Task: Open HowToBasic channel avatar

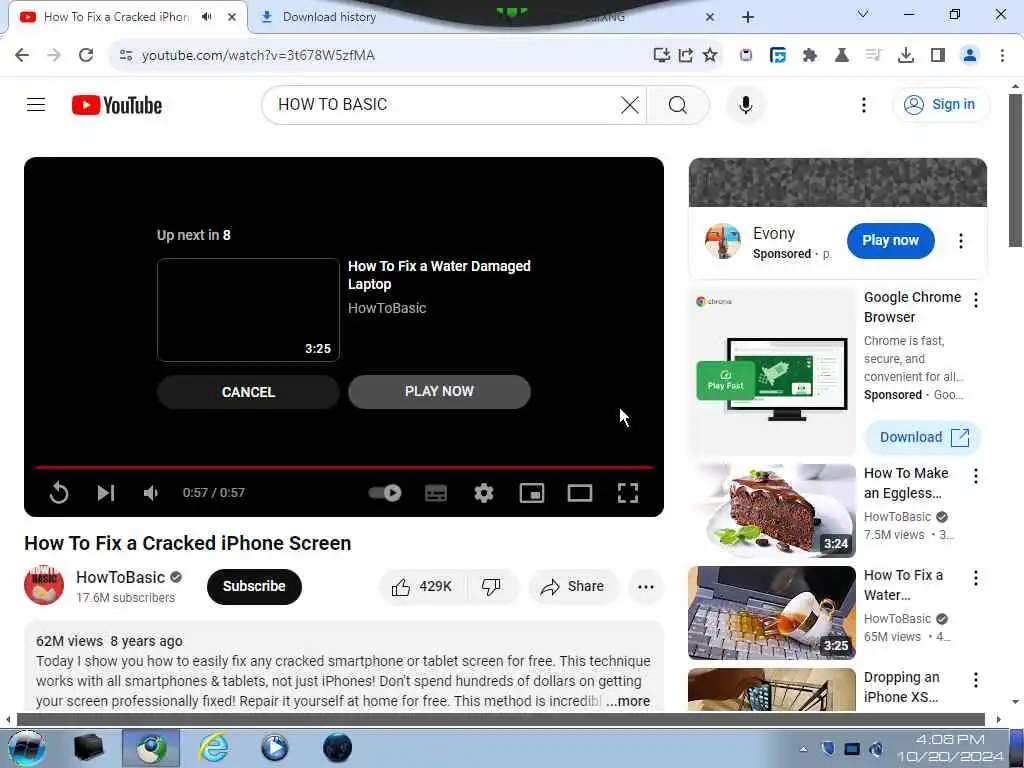Action: [44, 585]
